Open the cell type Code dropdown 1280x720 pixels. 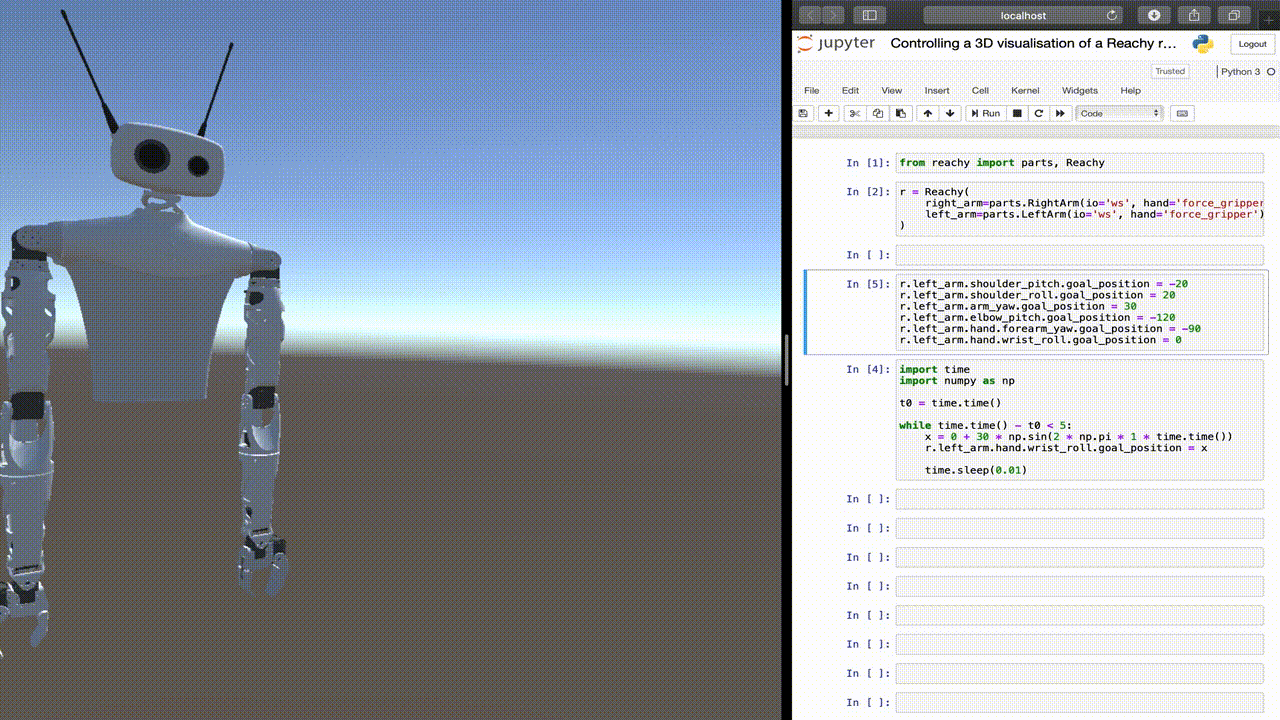(x=1120, y=113)
